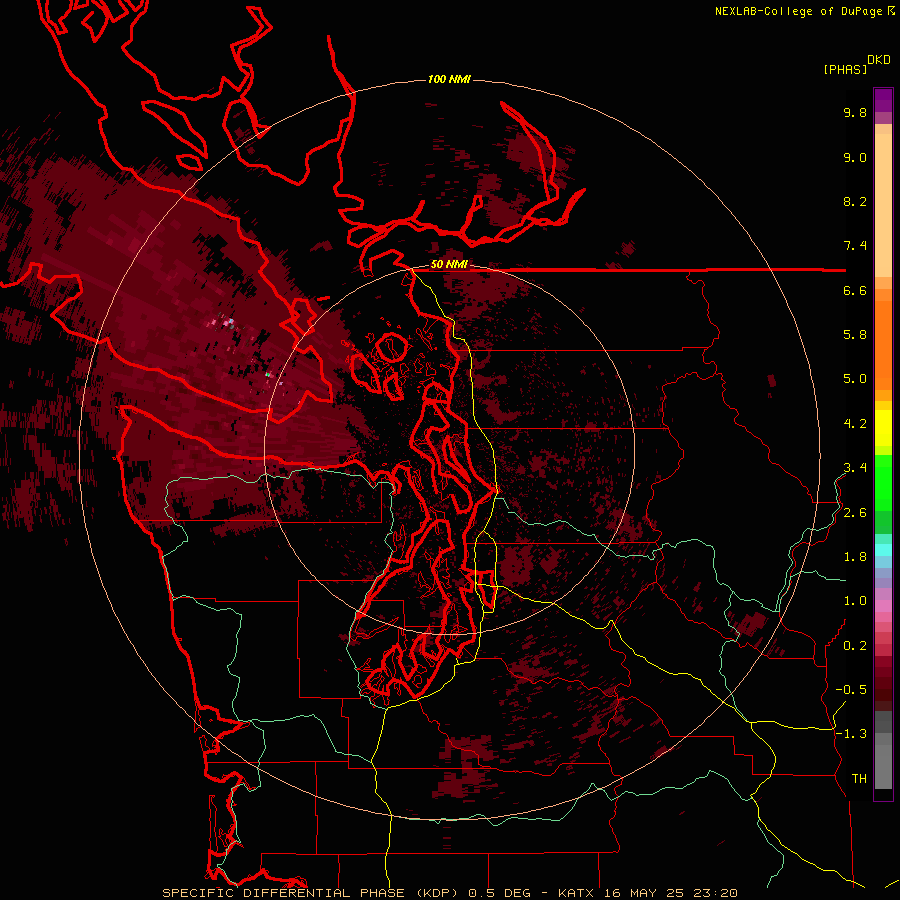This screenshot has width=900, height=900.
Task: Select the 7.4 value on the legend
Action: (855, 246)
